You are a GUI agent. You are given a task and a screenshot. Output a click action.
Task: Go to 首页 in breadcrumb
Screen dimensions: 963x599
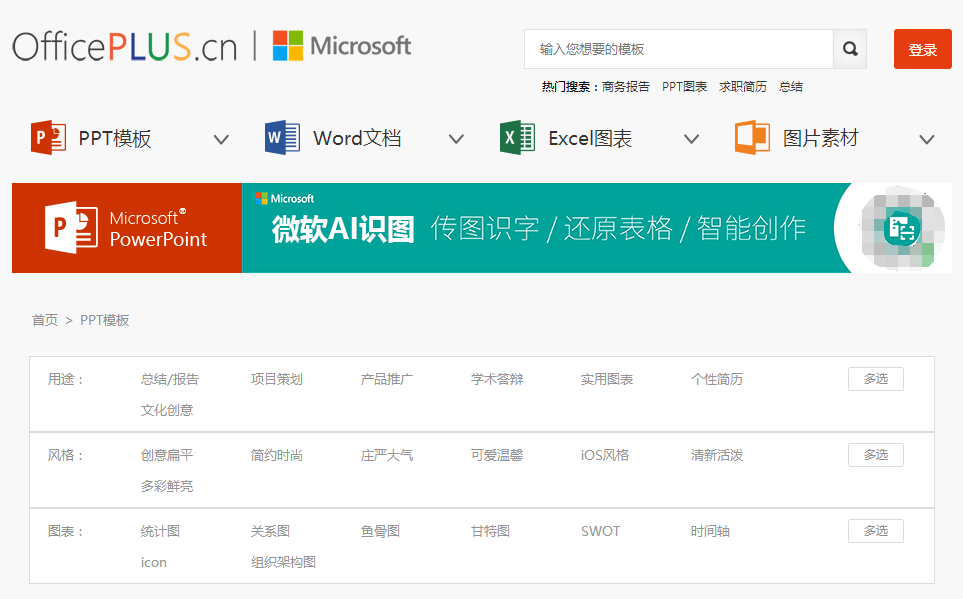pos(45,320)
